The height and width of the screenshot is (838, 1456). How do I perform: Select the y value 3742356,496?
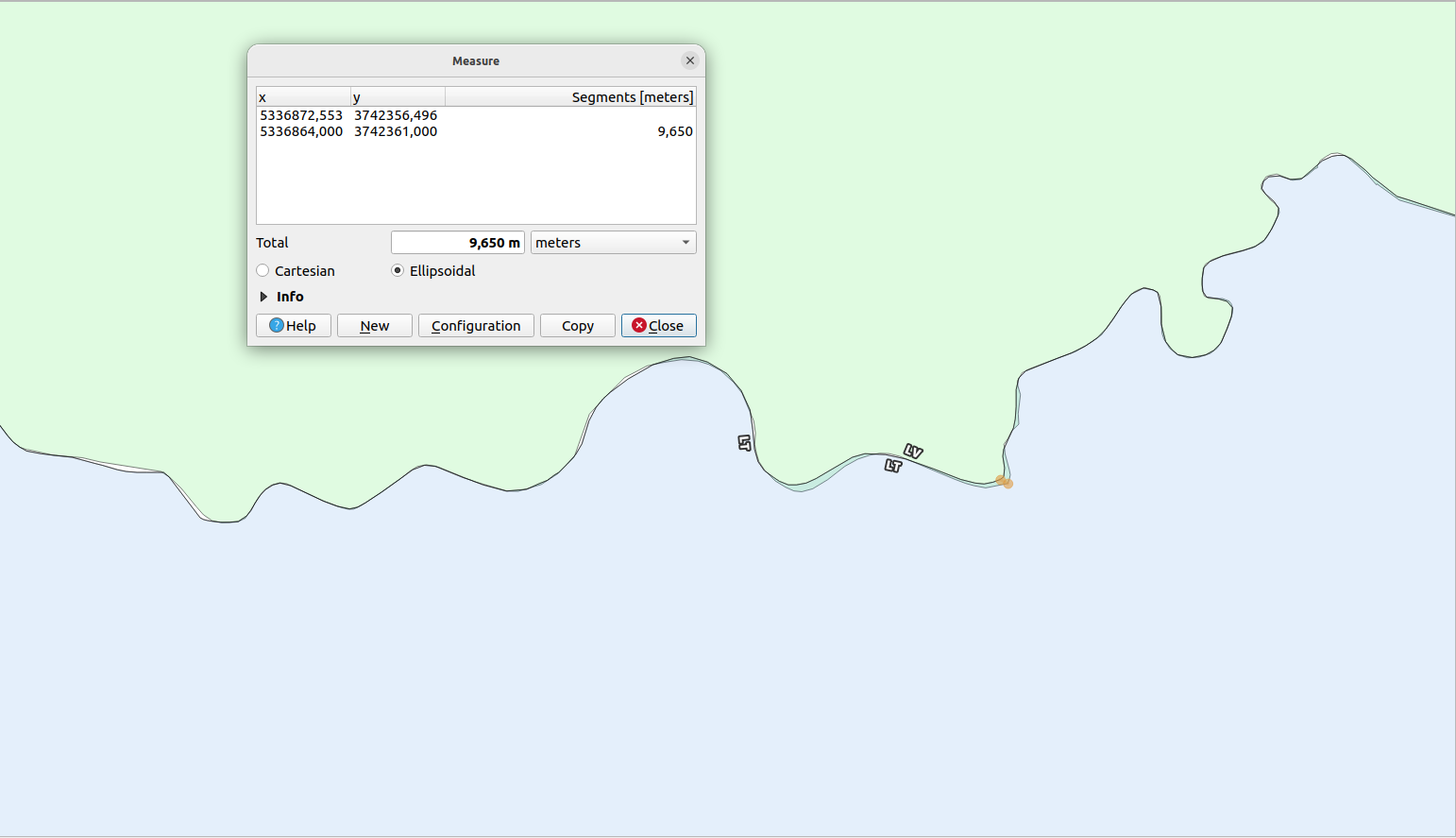[x=396, y=115]
